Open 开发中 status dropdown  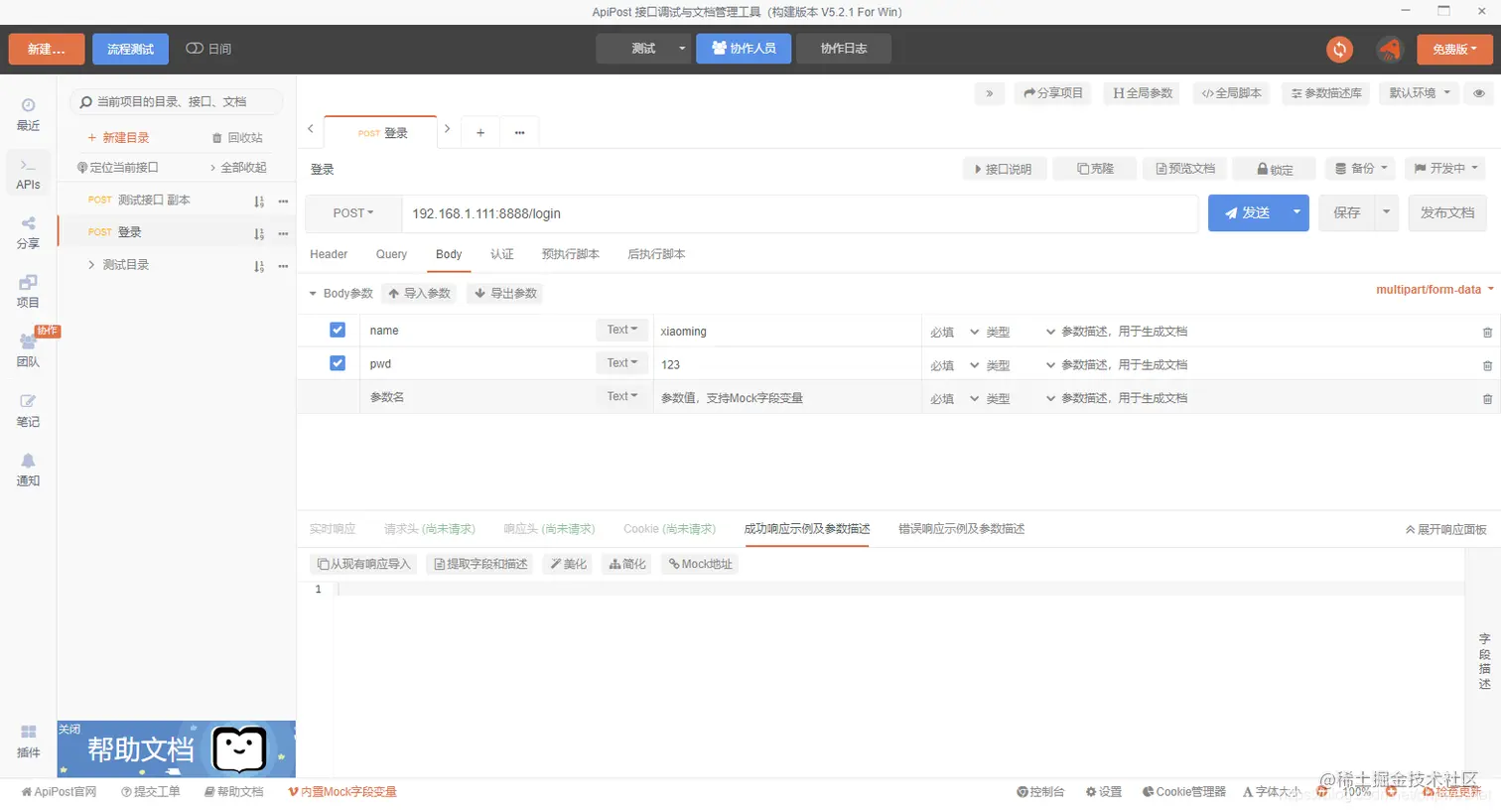click(x=1445, y=169)
